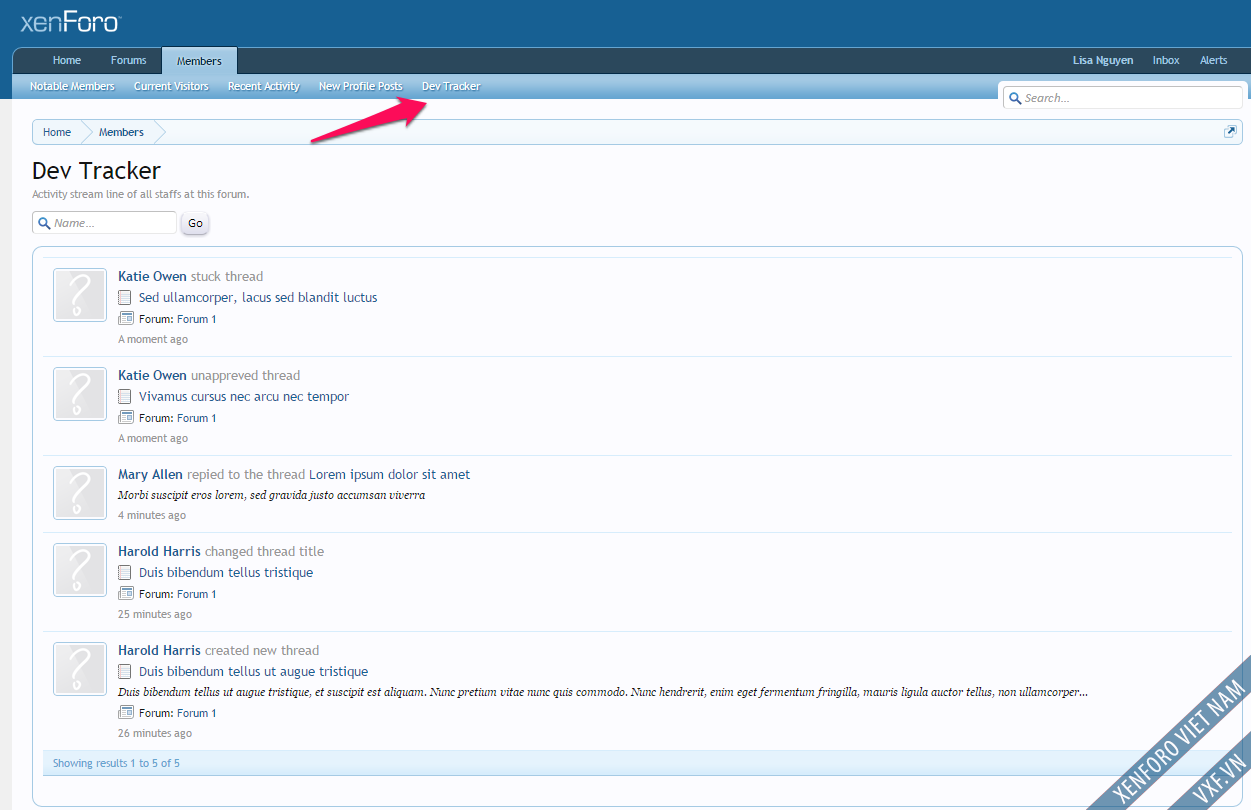
Task: Select the Members tab
Action: [x=199, y=61]
